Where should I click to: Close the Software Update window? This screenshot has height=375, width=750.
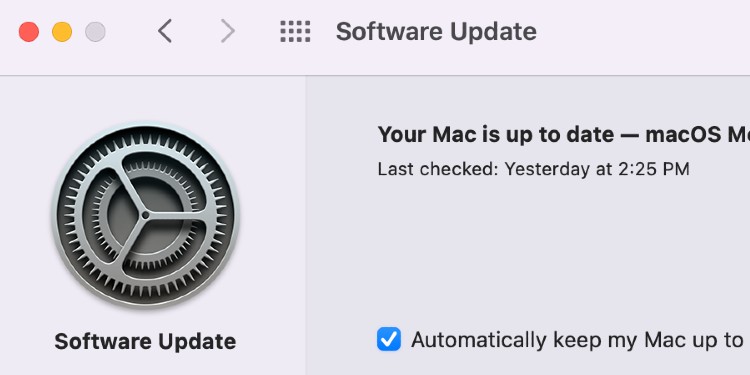pyautogui.click(x=29, y=32)
